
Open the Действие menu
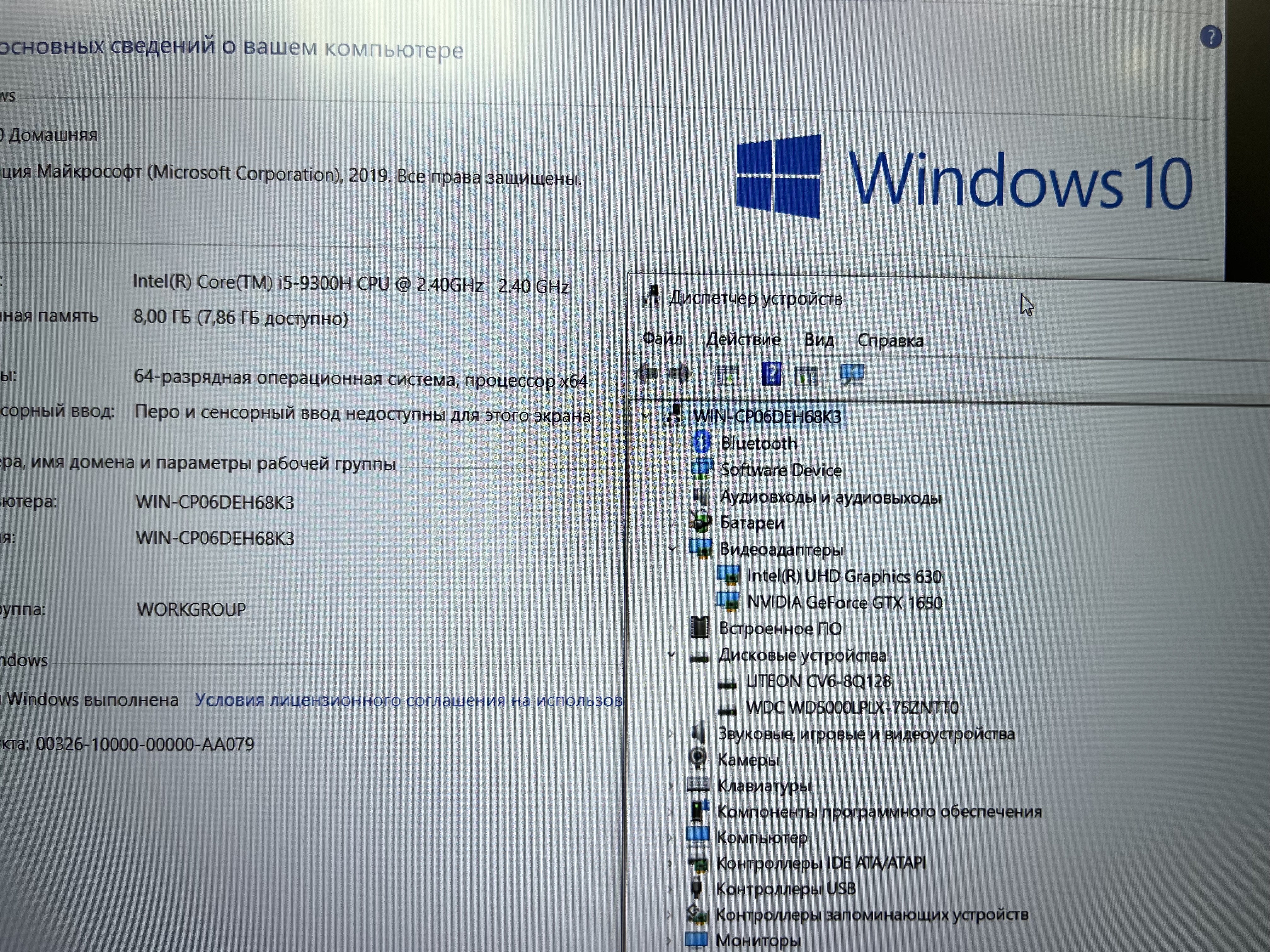point(743,339)
